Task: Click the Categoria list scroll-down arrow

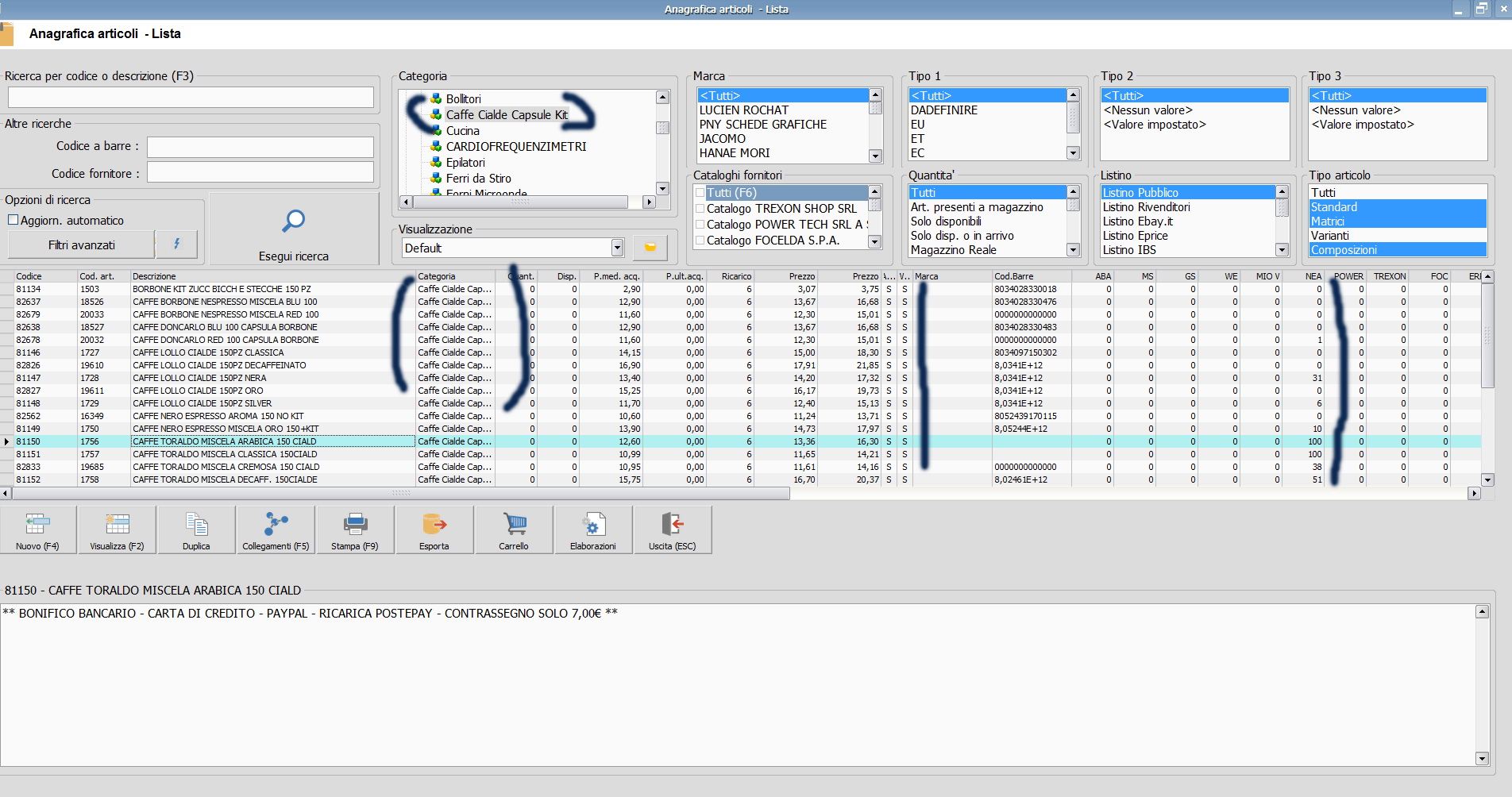Action: click(662, 188)
